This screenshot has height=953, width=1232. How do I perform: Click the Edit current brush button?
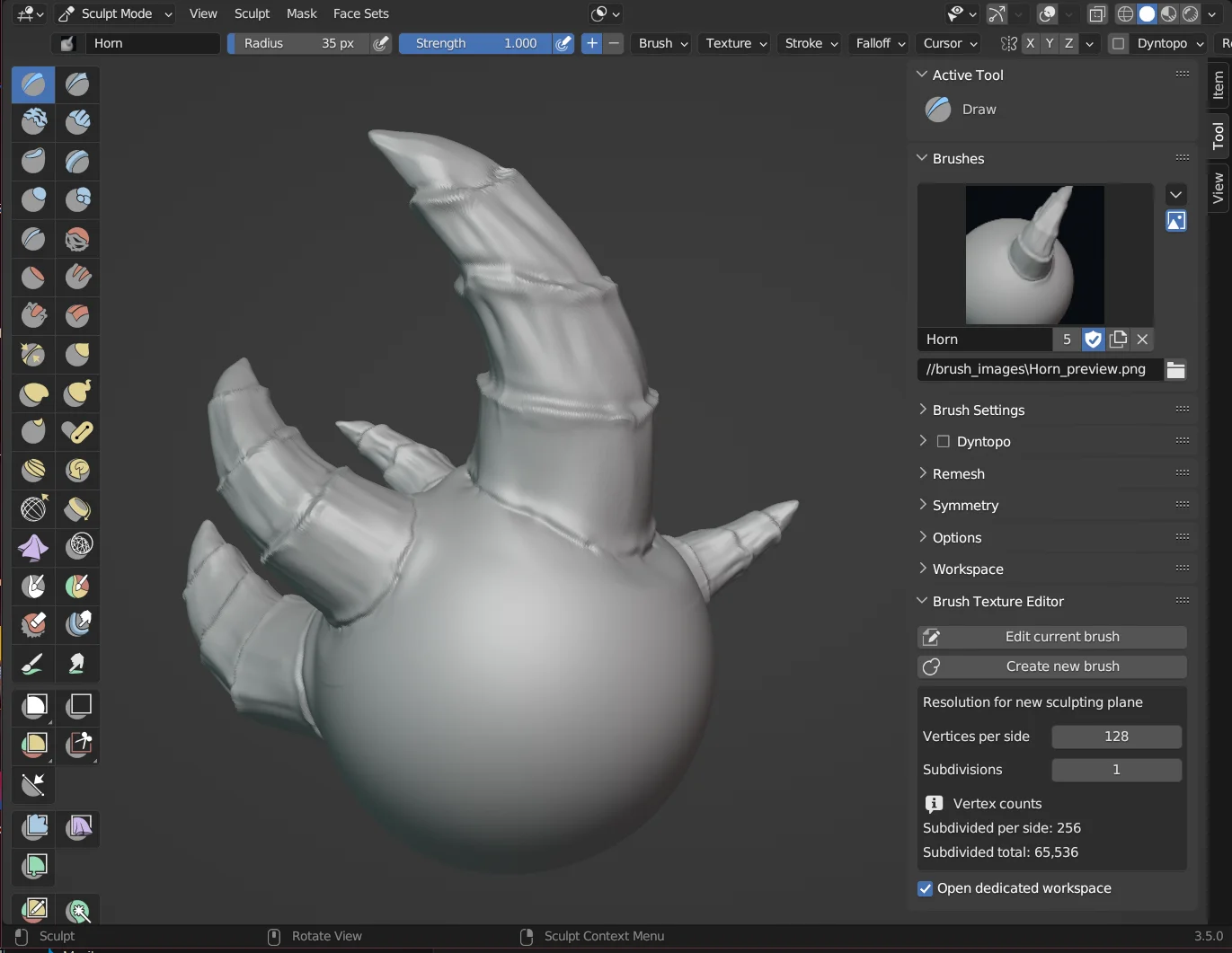click(x=1051, y=637)
